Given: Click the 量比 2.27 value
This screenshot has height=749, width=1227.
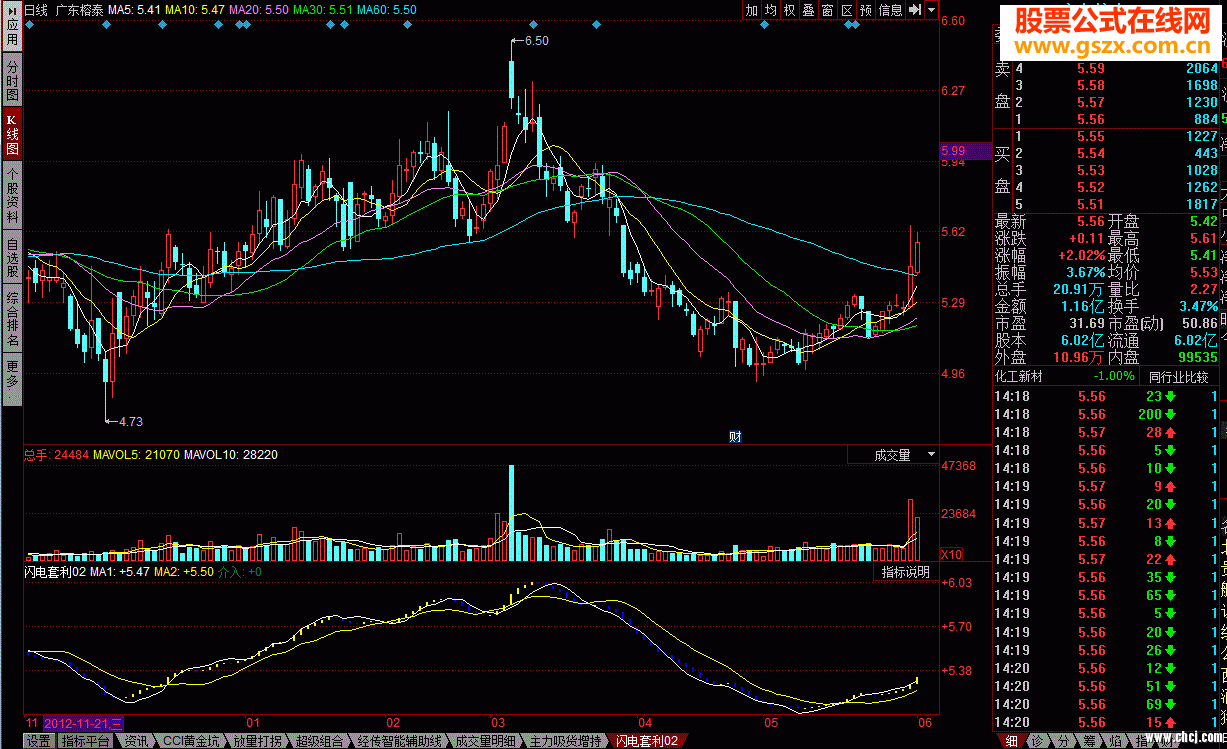Looking at the screenshot, I should point(1203,289).
